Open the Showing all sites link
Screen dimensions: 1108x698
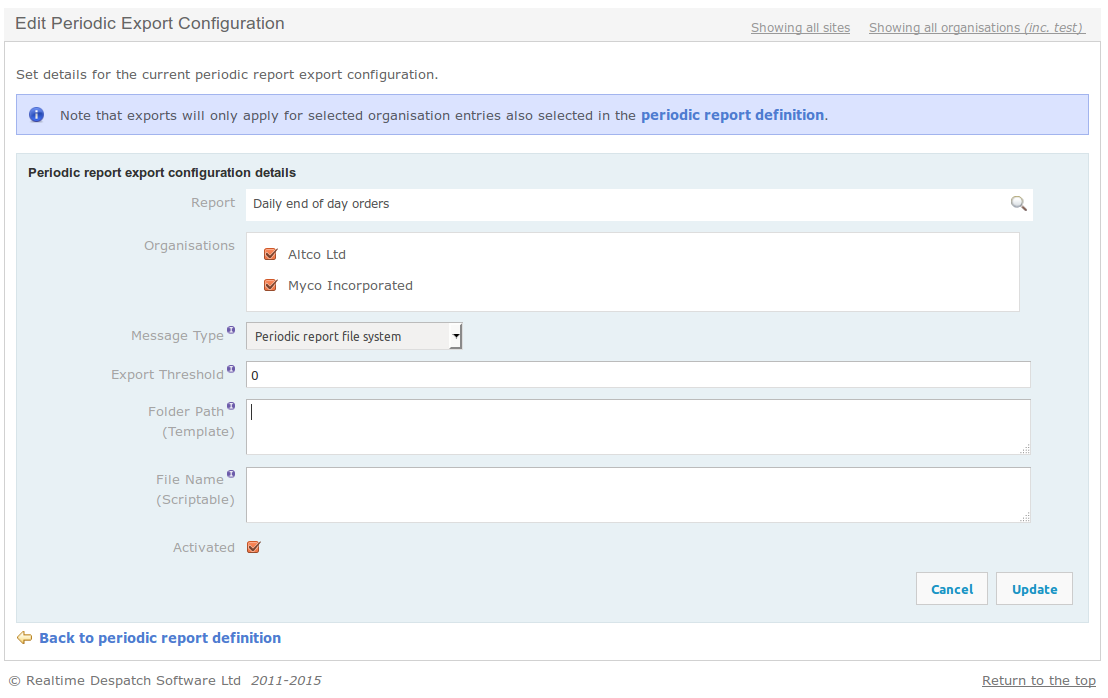800,27
